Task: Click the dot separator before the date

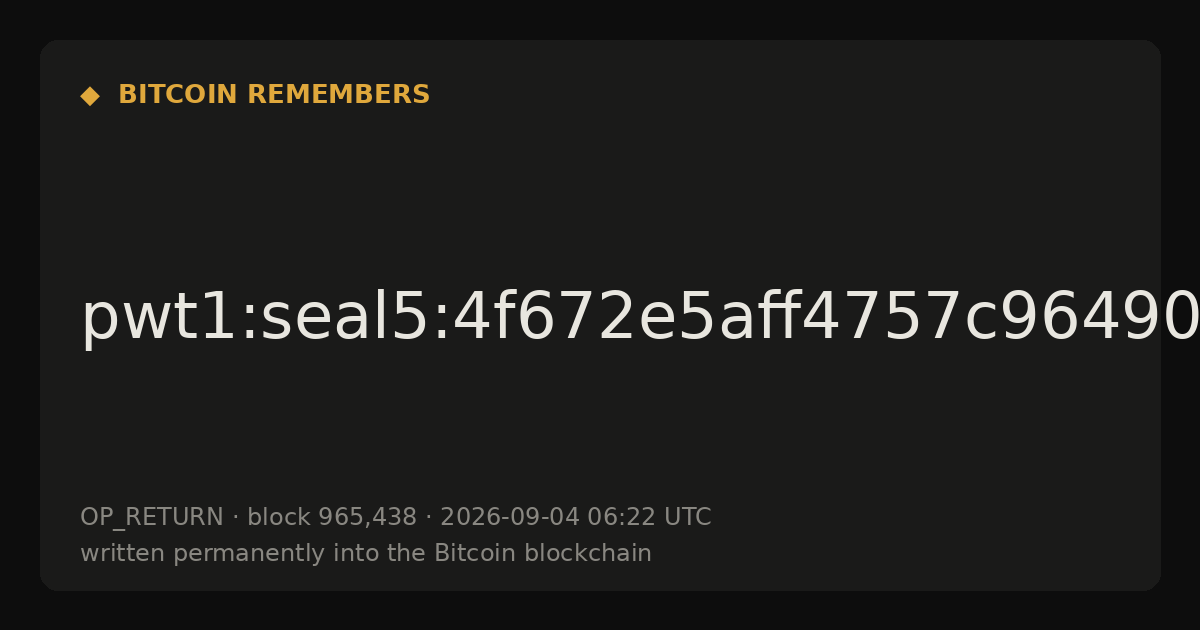Action: 428,518
